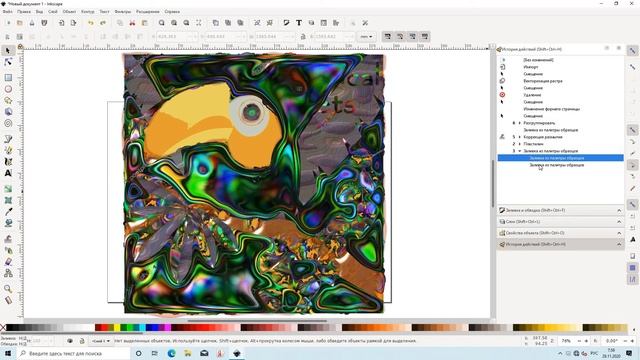Expand the 'Коррекция размытия' history entry
Screen dimensions: 640x360
520,137
